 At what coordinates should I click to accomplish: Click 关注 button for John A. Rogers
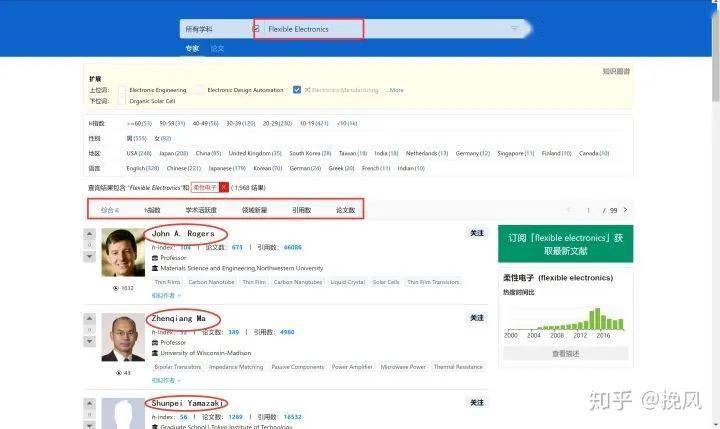tap(477, 233)
